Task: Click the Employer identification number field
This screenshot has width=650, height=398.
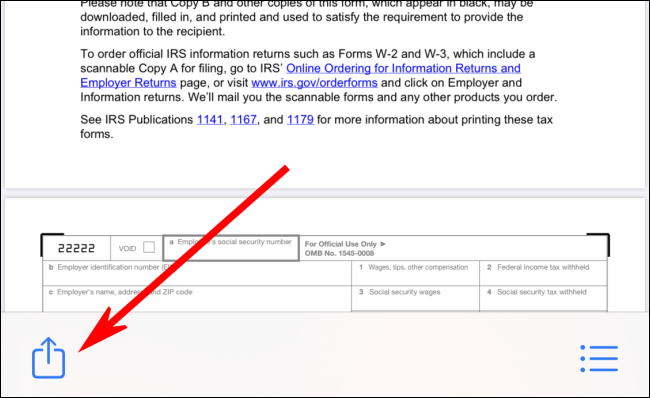Action: (197, 273)
